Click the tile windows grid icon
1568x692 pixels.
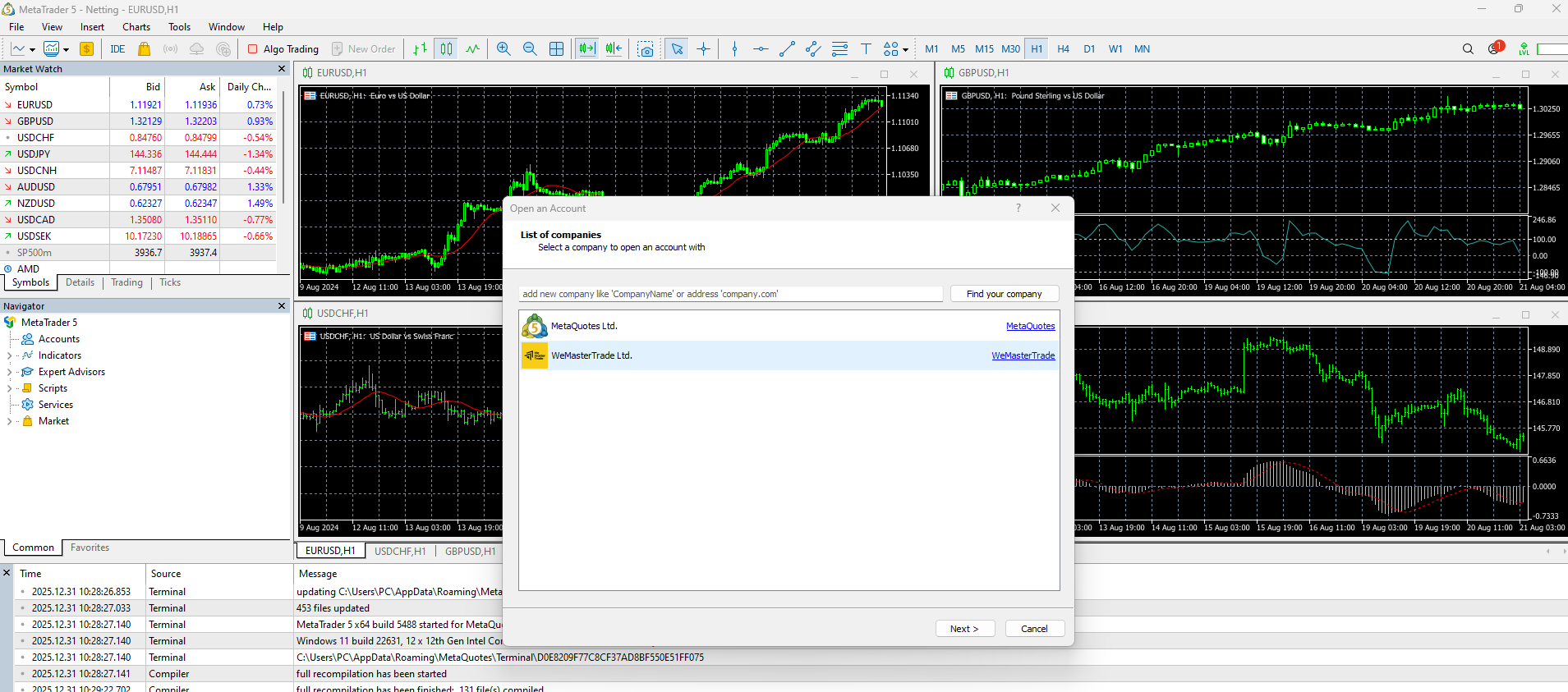click(556, 49)
